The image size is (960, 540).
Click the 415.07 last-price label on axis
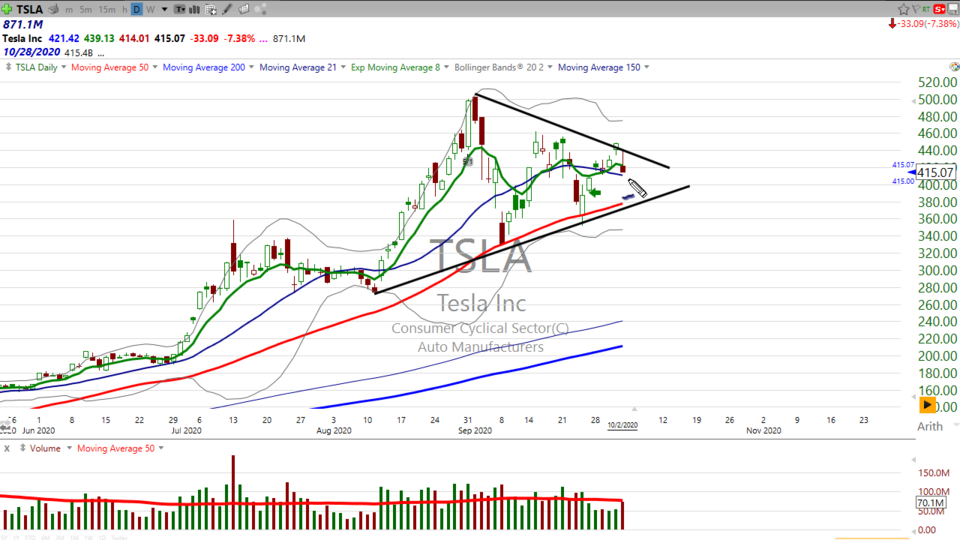click(936, 173)
